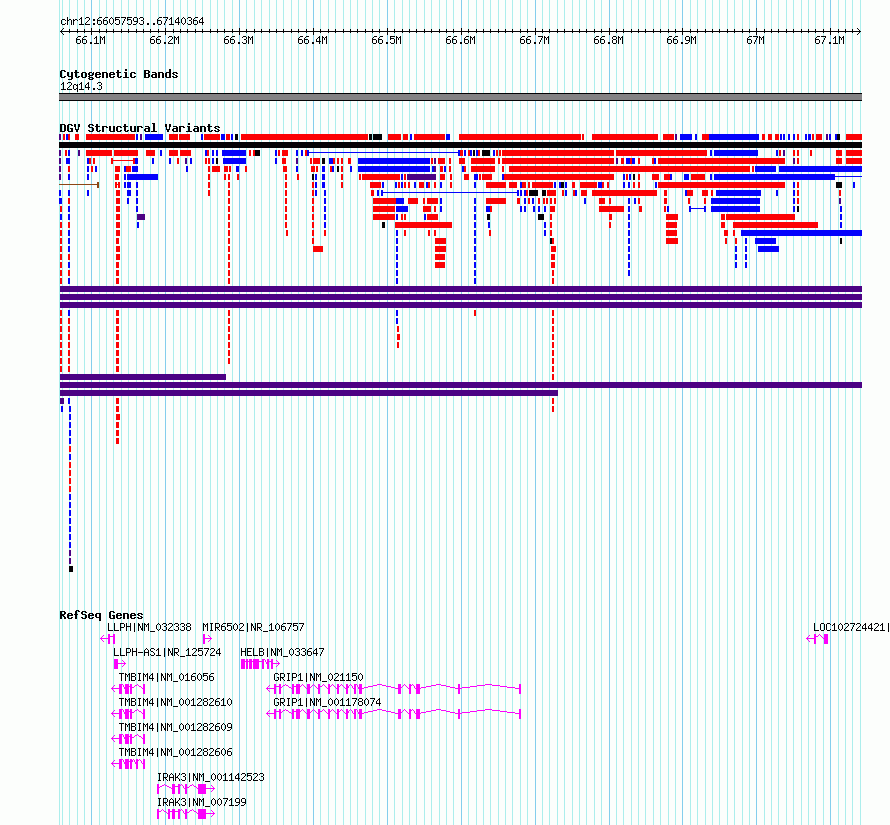Viewport: 890px width, 825px height.
Task: Select the TMBIM4 NM_001282609 transcript glyph
Action: (128, 739)
